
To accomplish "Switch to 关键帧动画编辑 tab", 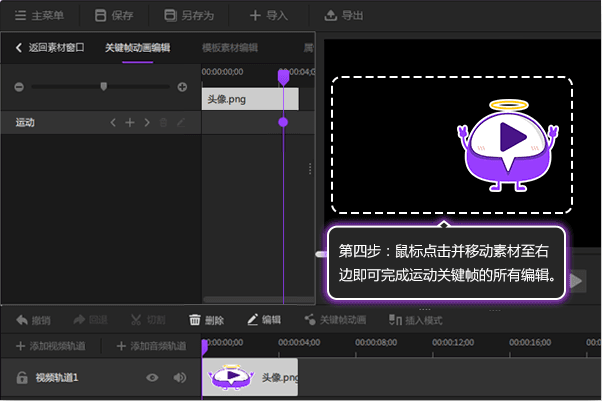I will [x=137, y=47].
